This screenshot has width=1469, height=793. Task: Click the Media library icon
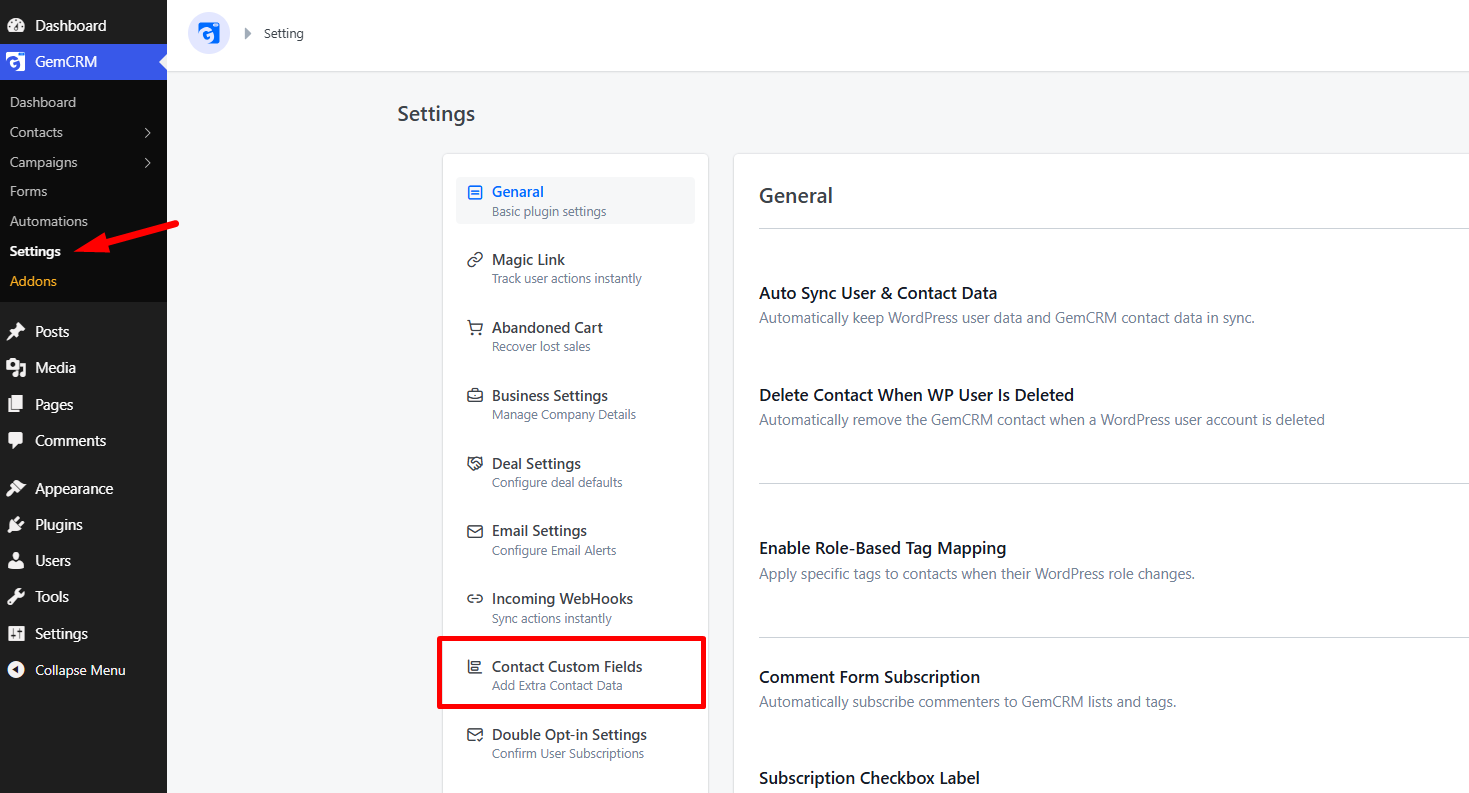16,368
